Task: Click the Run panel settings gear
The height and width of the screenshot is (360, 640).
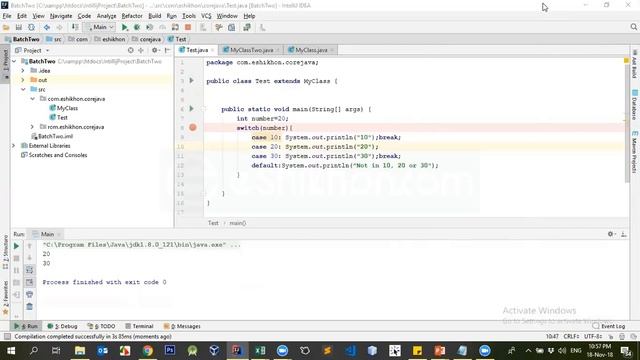Action: [611, 234]
